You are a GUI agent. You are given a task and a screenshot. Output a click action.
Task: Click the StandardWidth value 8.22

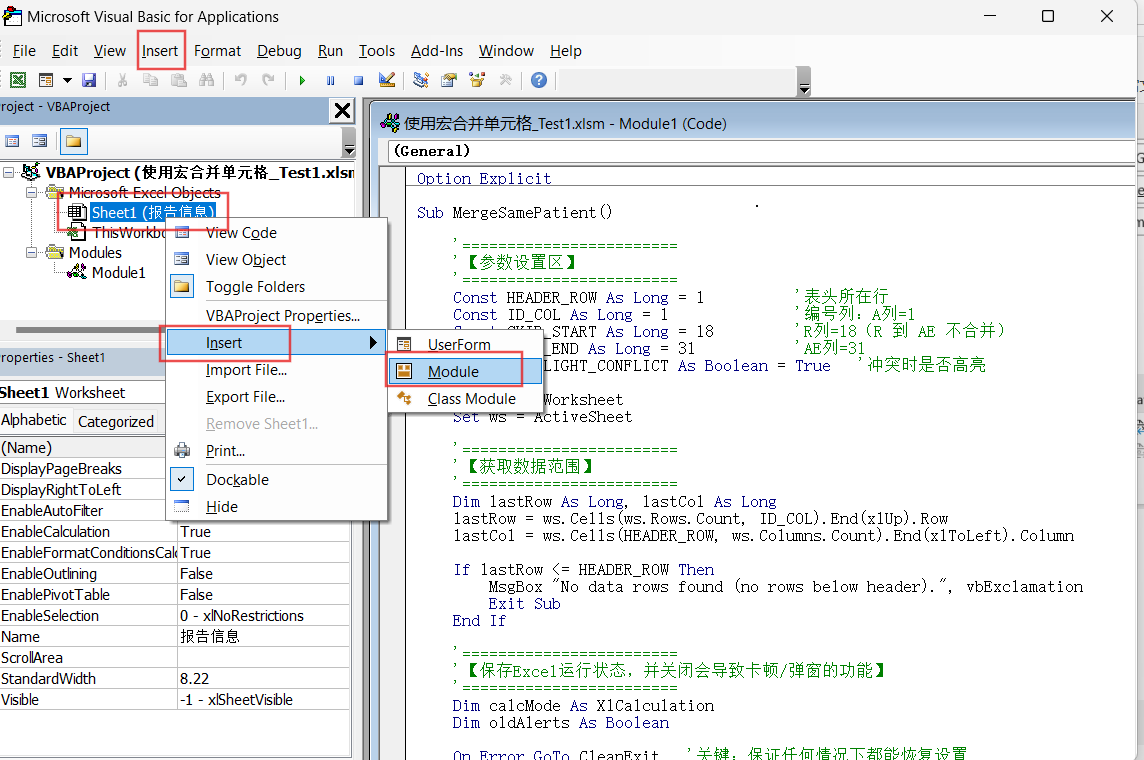(x=263, y=678)
